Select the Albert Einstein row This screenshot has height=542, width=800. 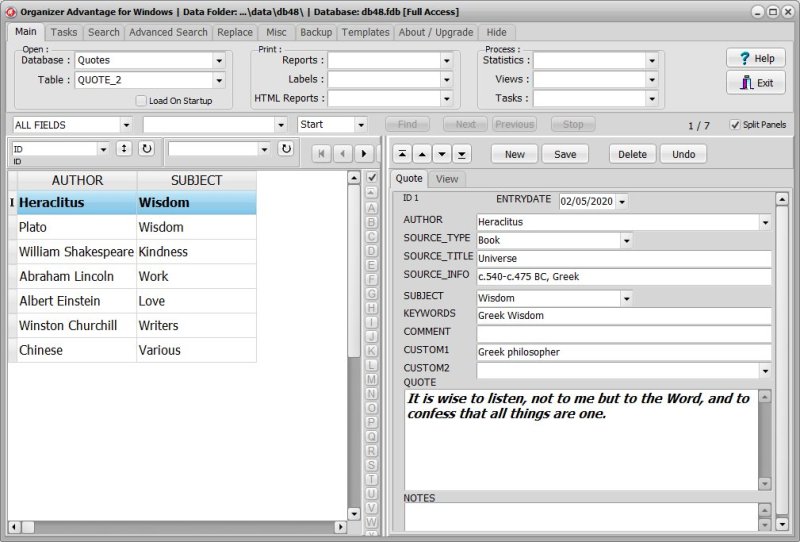137,301
